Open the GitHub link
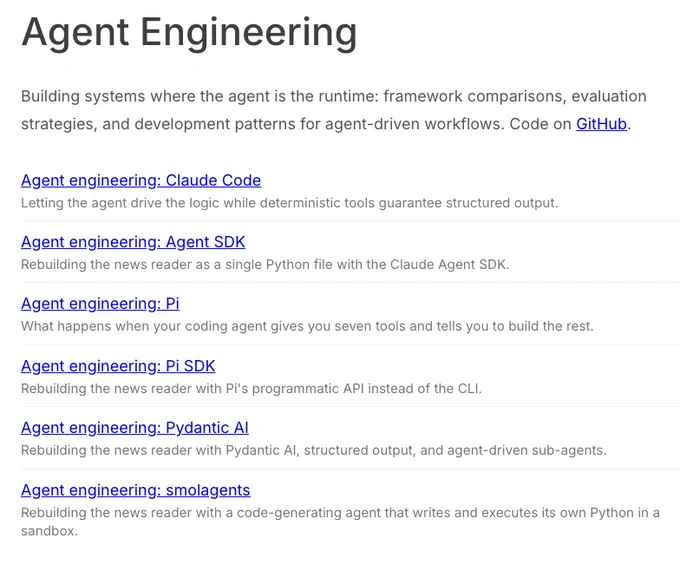The image size is (680, 571). 601,124
